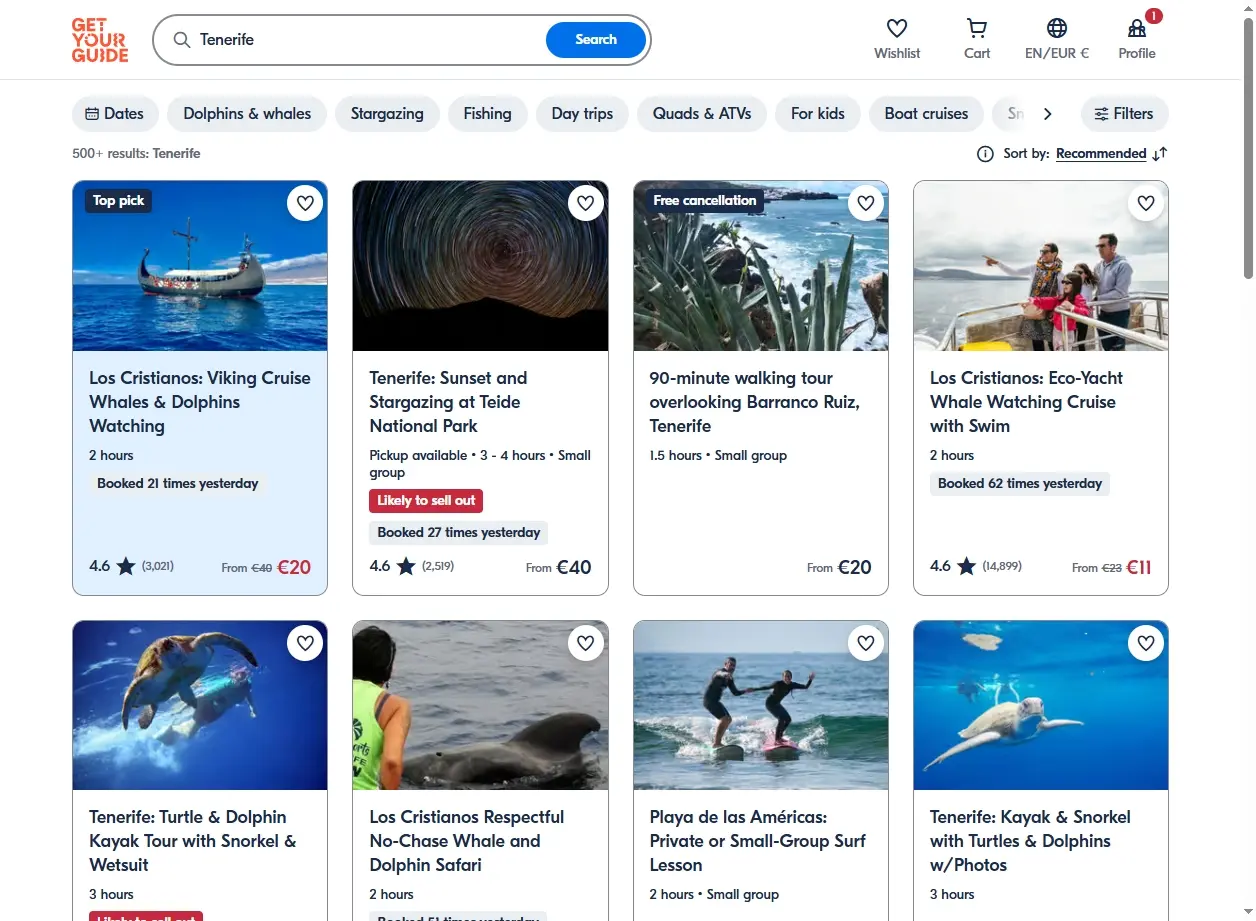Image resolution: width=1256 pixels, height=921 pixels.
Task: Open Tenerife: Sunset and Stargazing title
Action: 448,402
